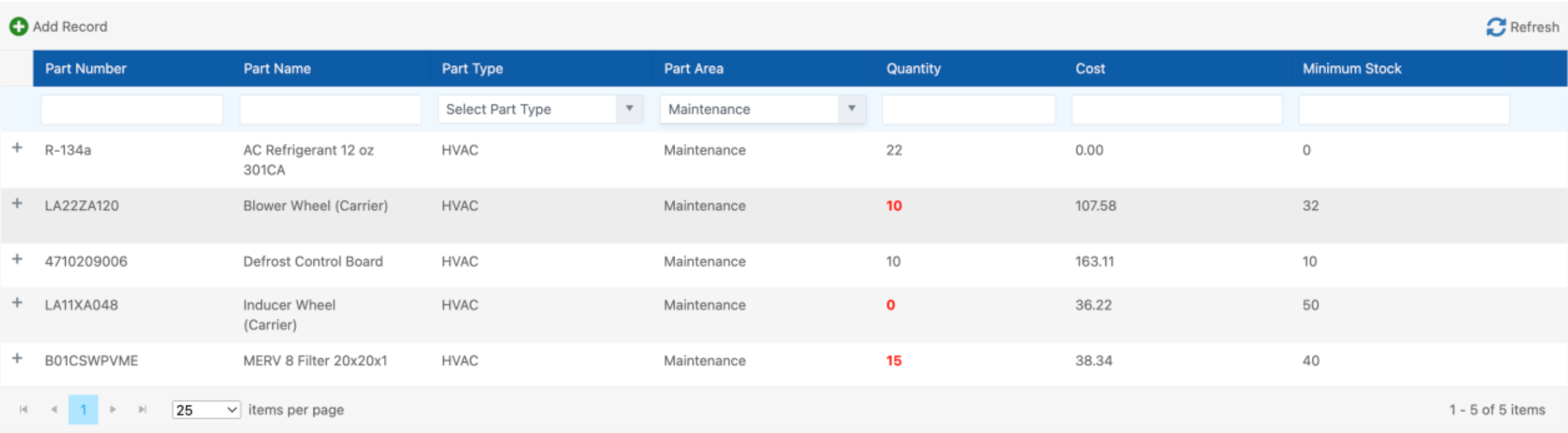The height and width of the screenshot is (433, 1568).
Task: Sort by Part Name column header
Action: (x=277, y=68)
